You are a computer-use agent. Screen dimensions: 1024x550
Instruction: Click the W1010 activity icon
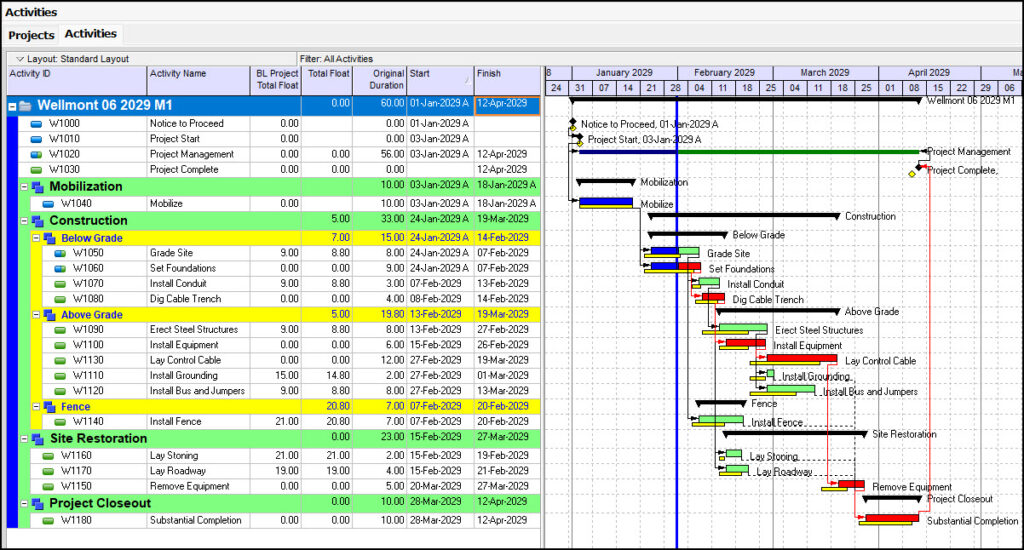(x=37, y=139)
